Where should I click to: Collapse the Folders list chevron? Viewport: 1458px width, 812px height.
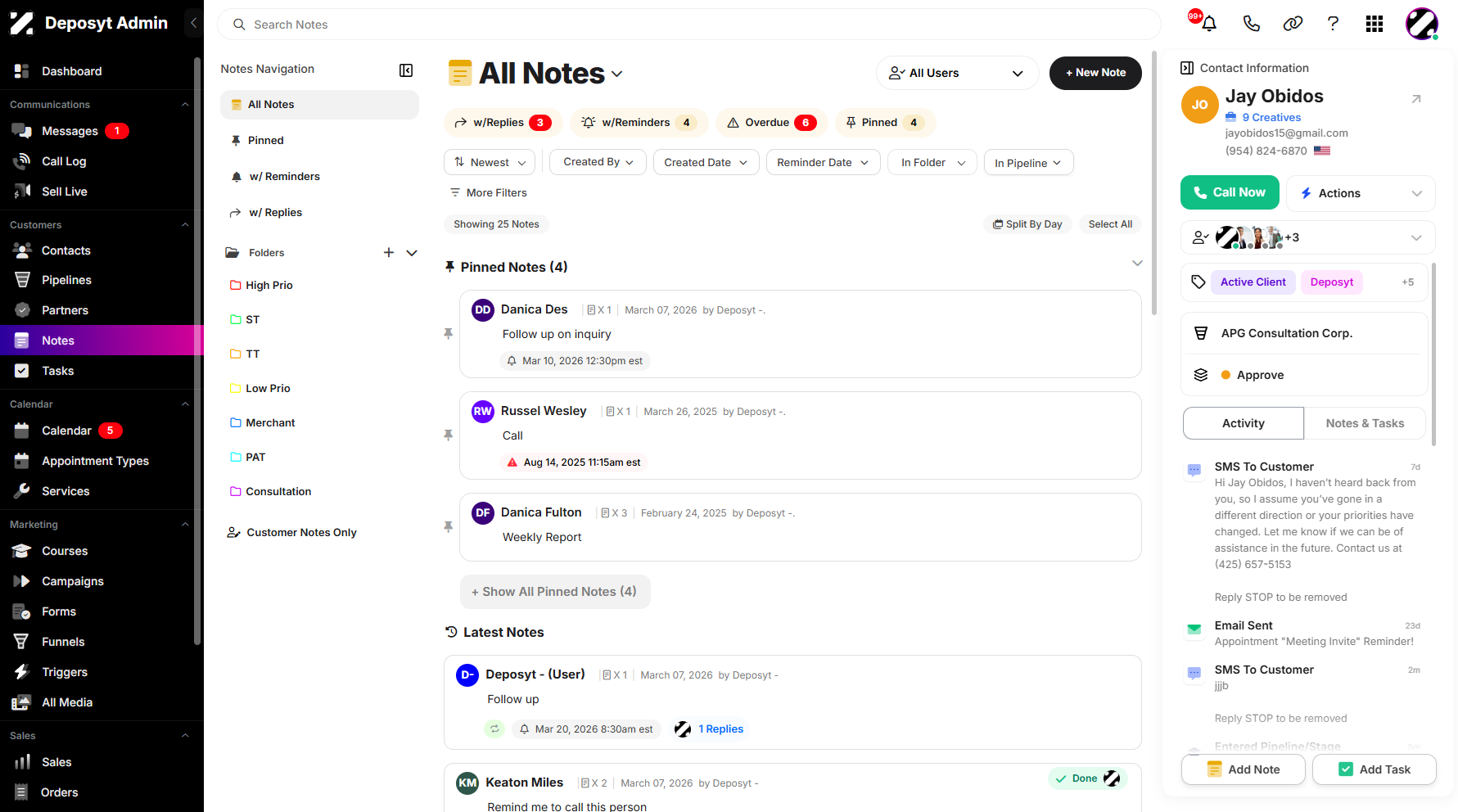click(x=412, y=253)
